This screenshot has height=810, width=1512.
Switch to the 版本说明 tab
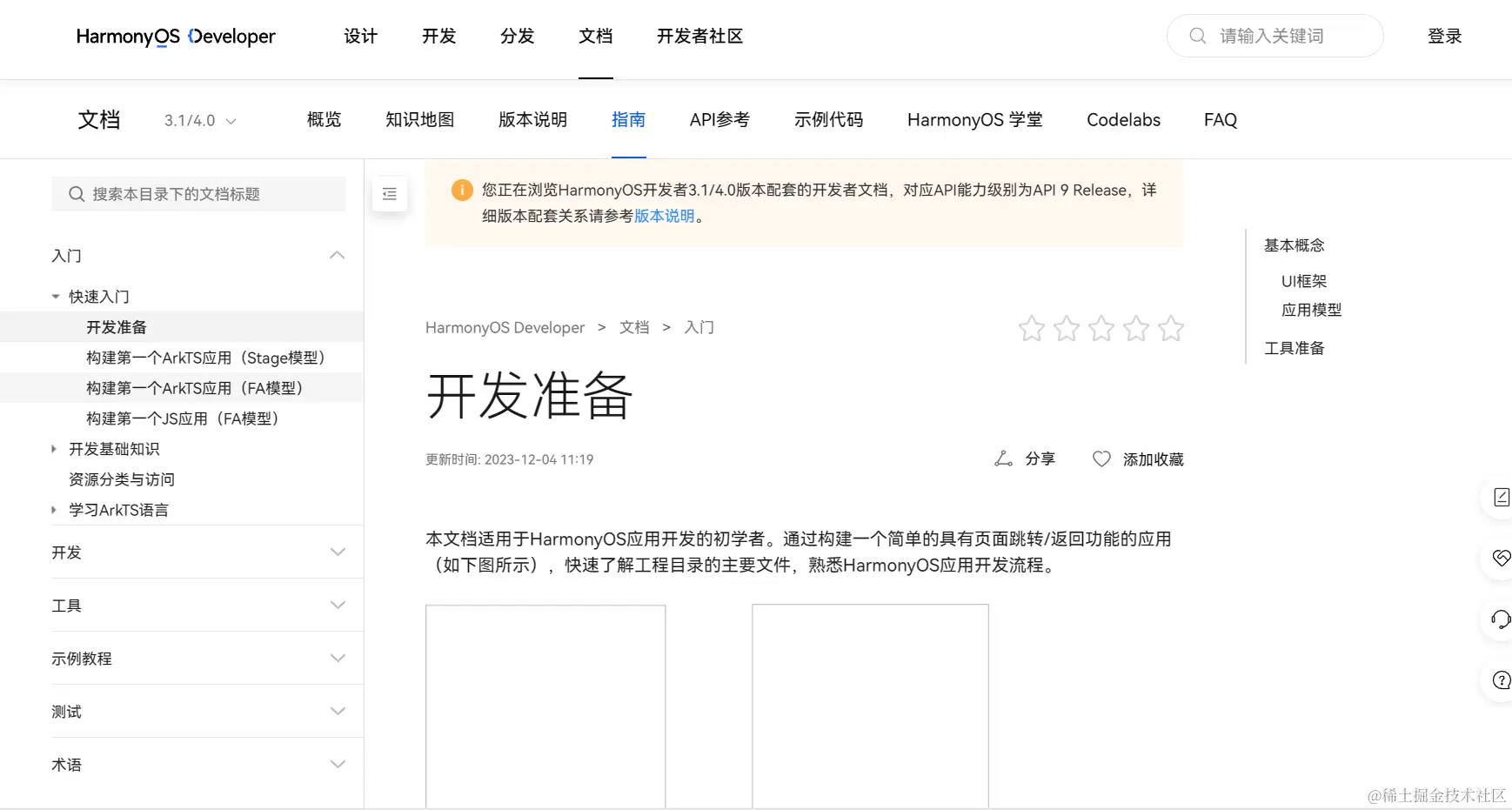tap(533, 120)
